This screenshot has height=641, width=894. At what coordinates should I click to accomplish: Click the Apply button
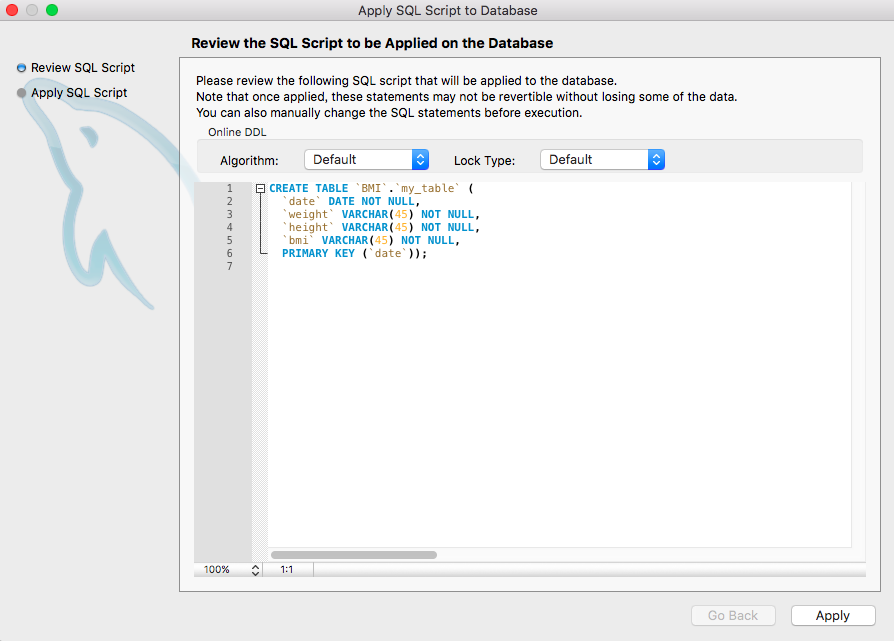[x=833, y=615]
